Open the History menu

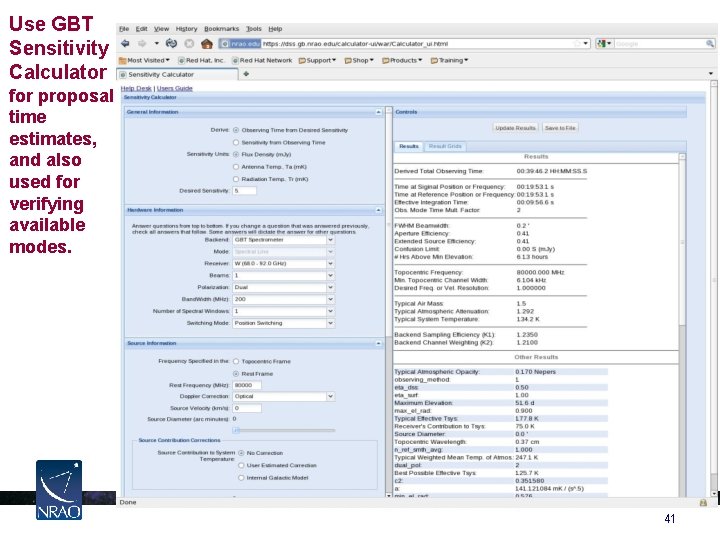(x=186, y=28)
